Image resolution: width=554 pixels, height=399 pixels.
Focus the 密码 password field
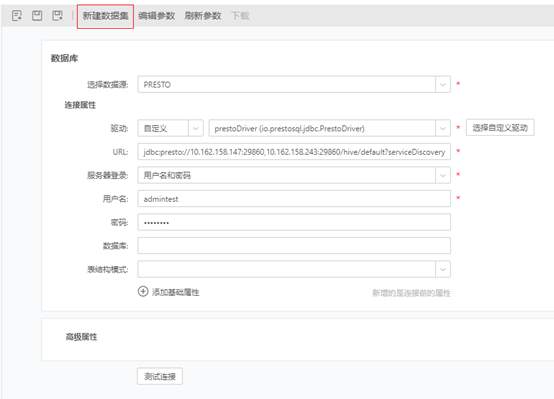click(294, 222)
